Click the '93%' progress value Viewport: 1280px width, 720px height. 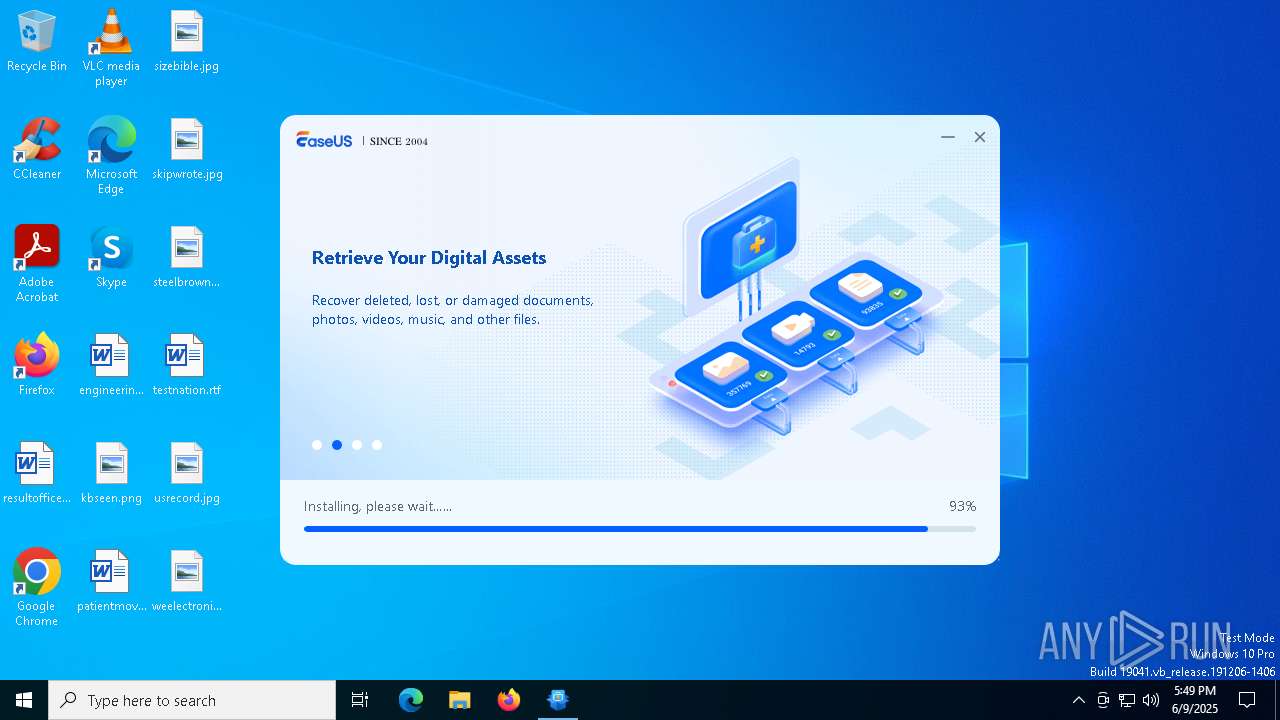pos(962,506)
